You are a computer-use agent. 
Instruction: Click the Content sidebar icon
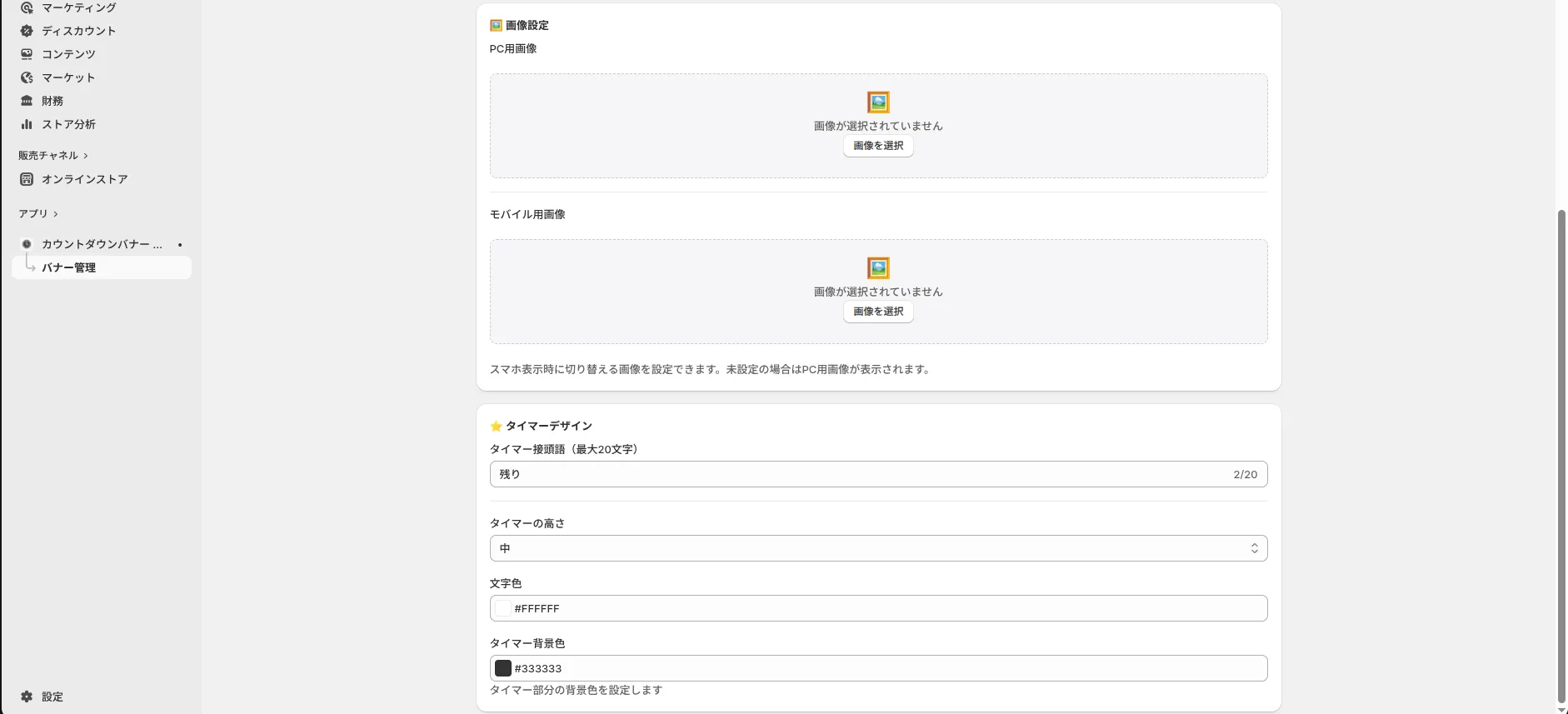pyautogui.click(x=27, y=54)
